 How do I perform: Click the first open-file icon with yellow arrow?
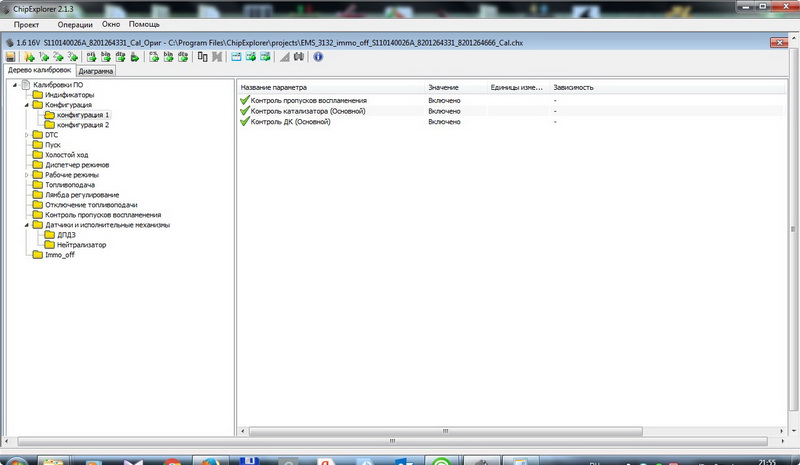[29, 57]
